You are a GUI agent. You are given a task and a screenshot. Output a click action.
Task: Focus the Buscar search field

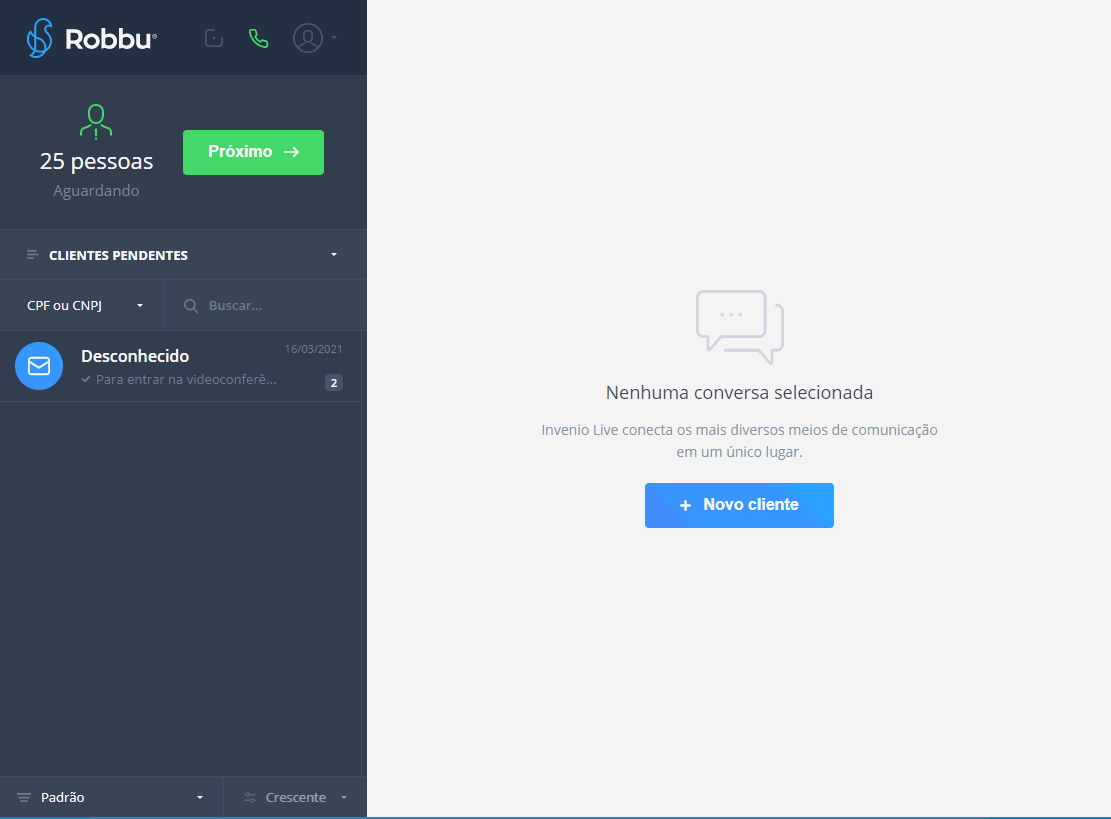tap(270, 305)
